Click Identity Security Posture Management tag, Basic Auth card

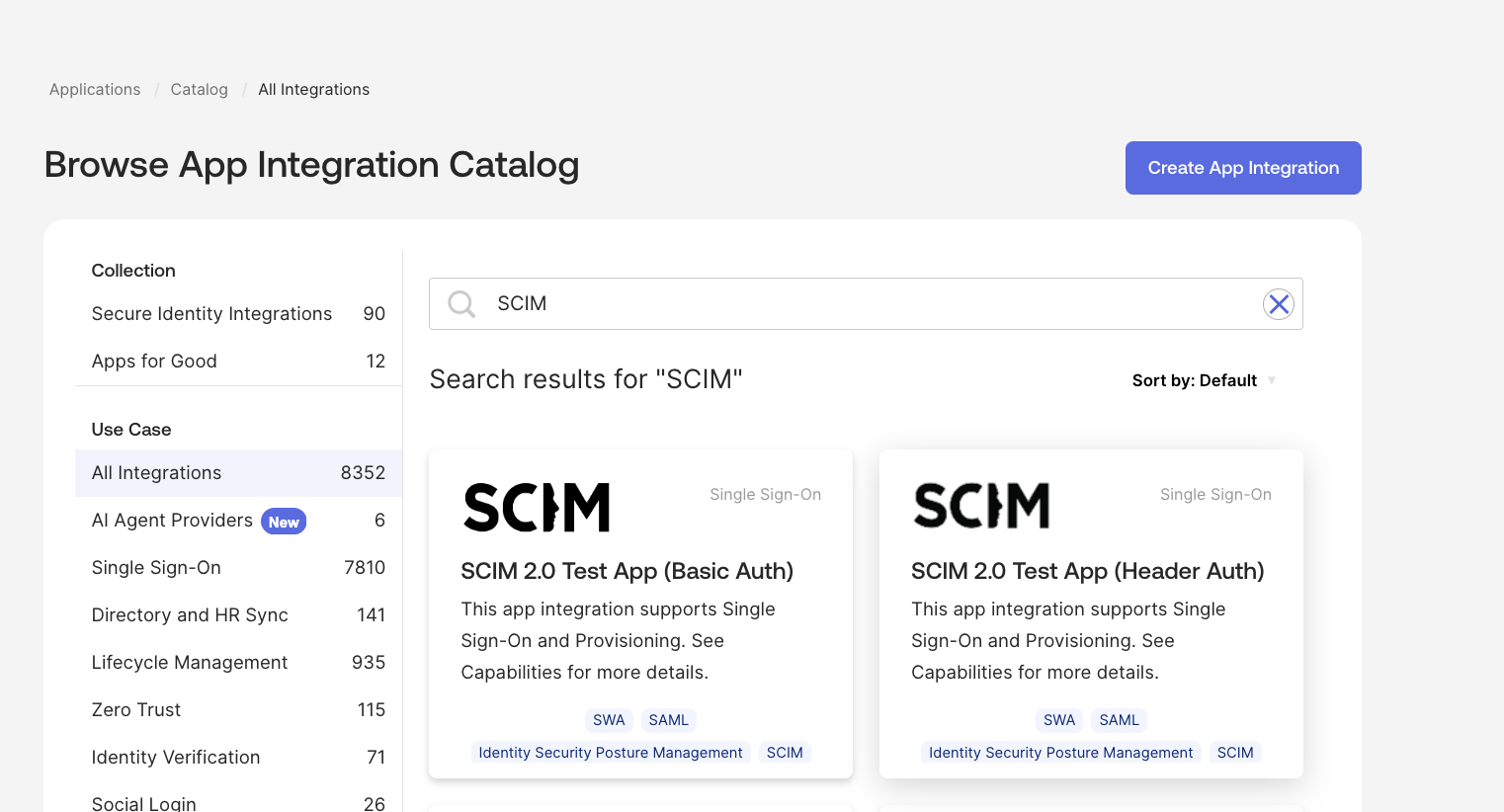[611, 753]
